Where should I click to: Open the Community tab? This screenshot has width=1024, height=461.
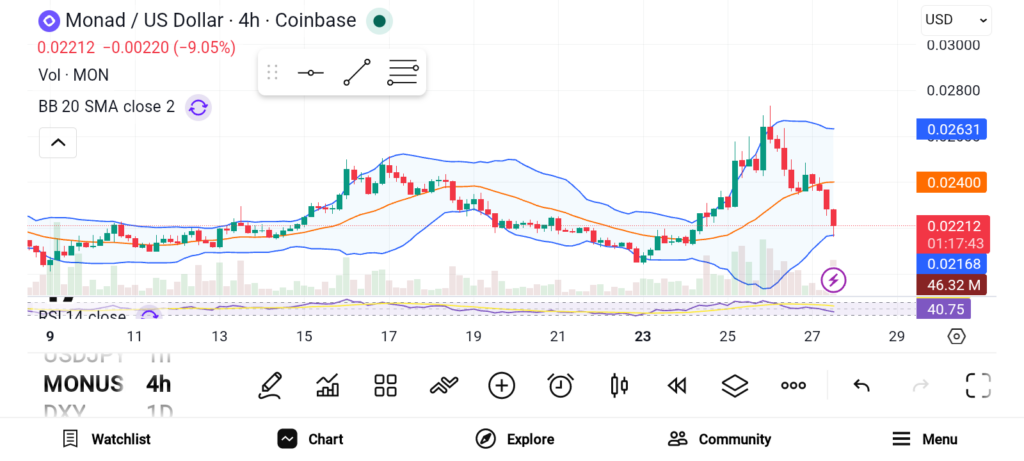pos(720,439)
